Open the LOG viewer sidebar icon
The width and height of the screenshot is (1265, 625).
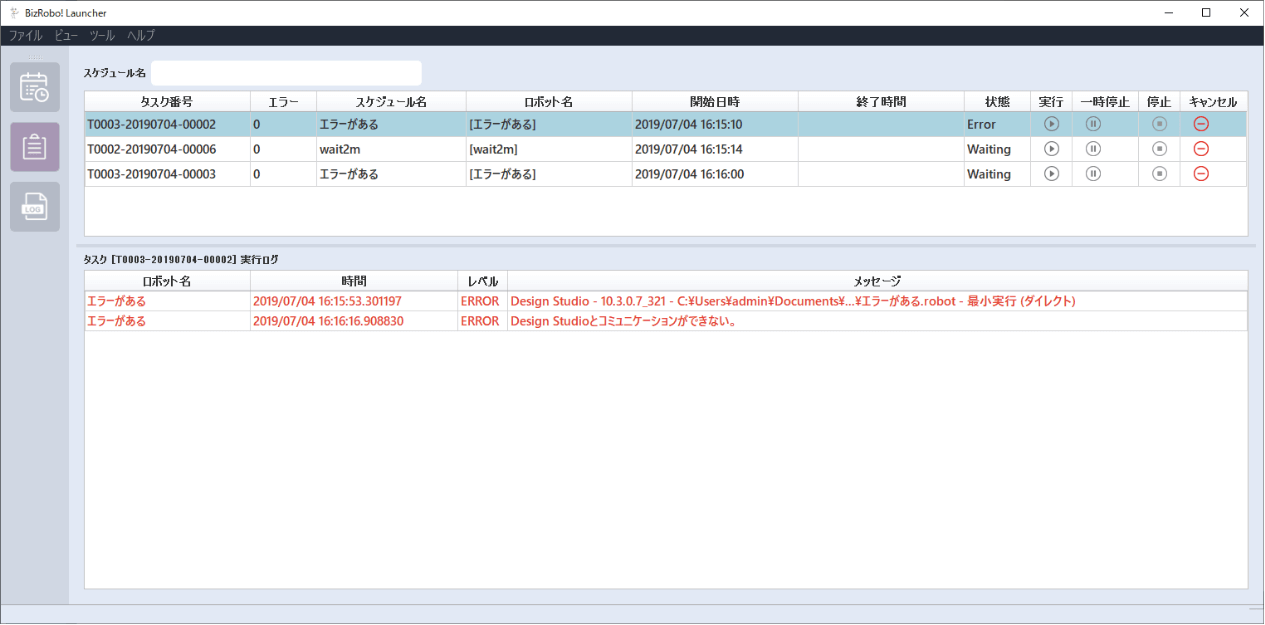[x=35, y=207]
